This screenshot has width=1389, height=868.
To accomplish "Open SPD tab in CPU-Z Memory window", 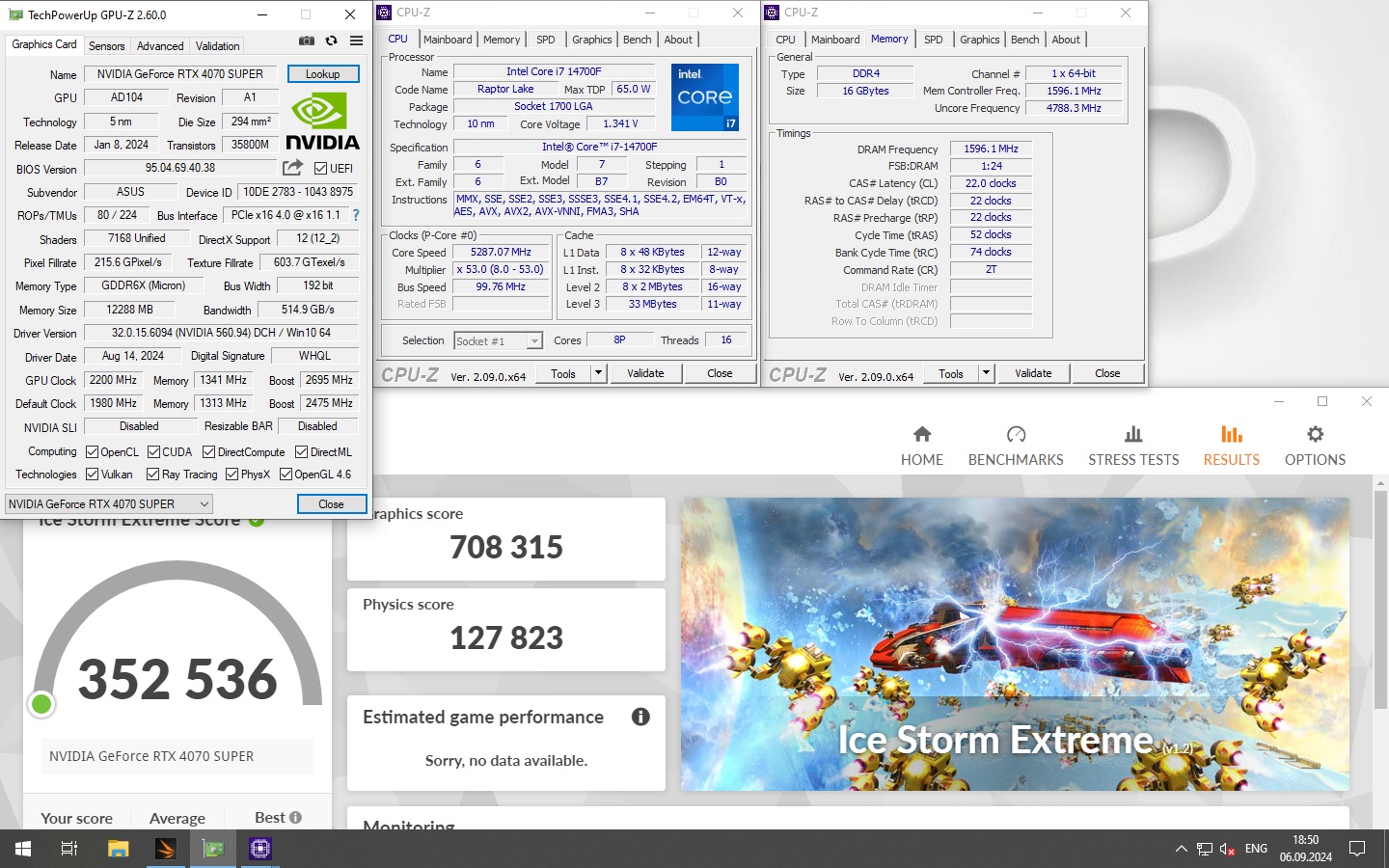I will click(933, 40).
